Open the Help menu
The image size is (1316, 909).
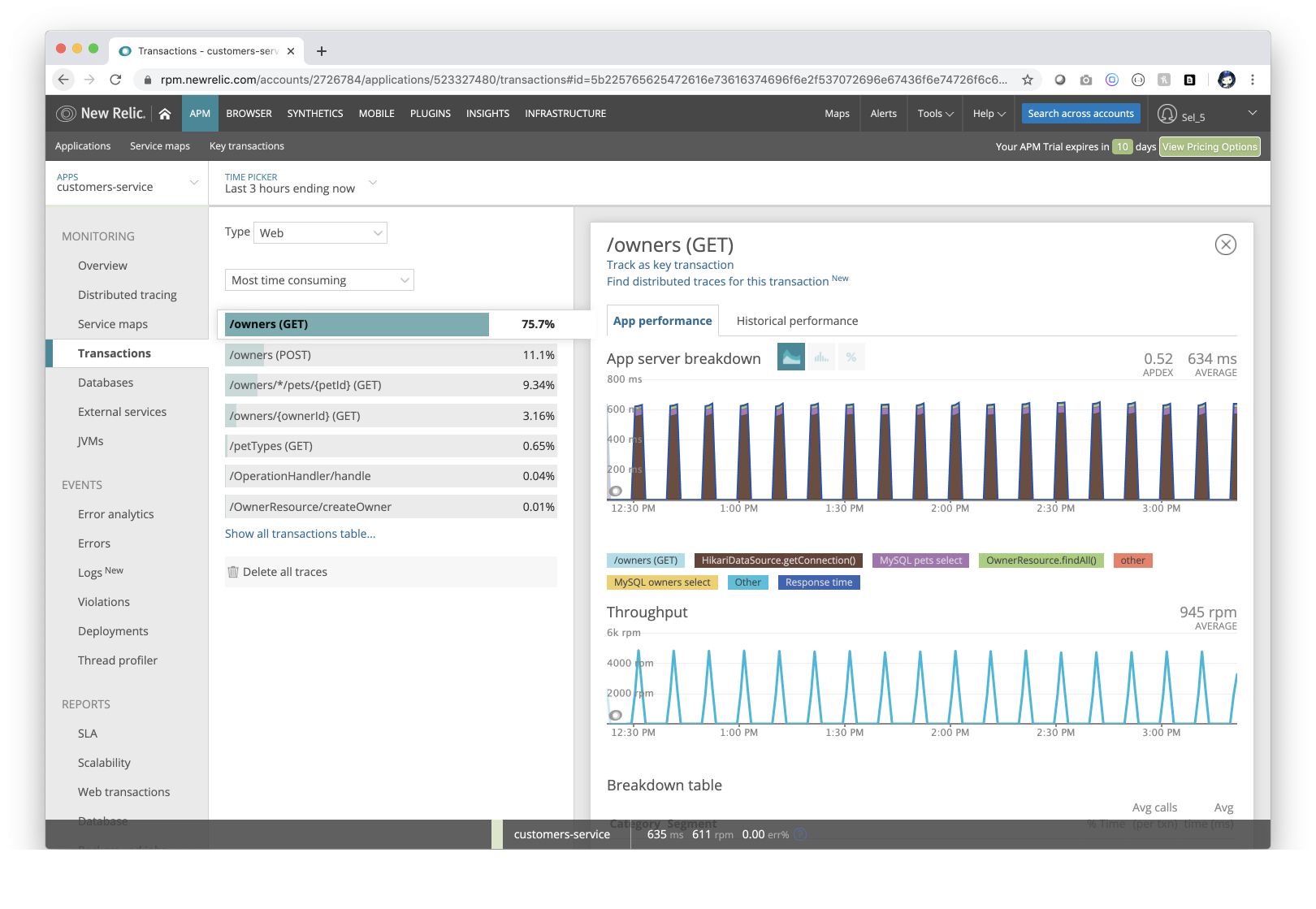pyautogui.click(x=989, y=114)
